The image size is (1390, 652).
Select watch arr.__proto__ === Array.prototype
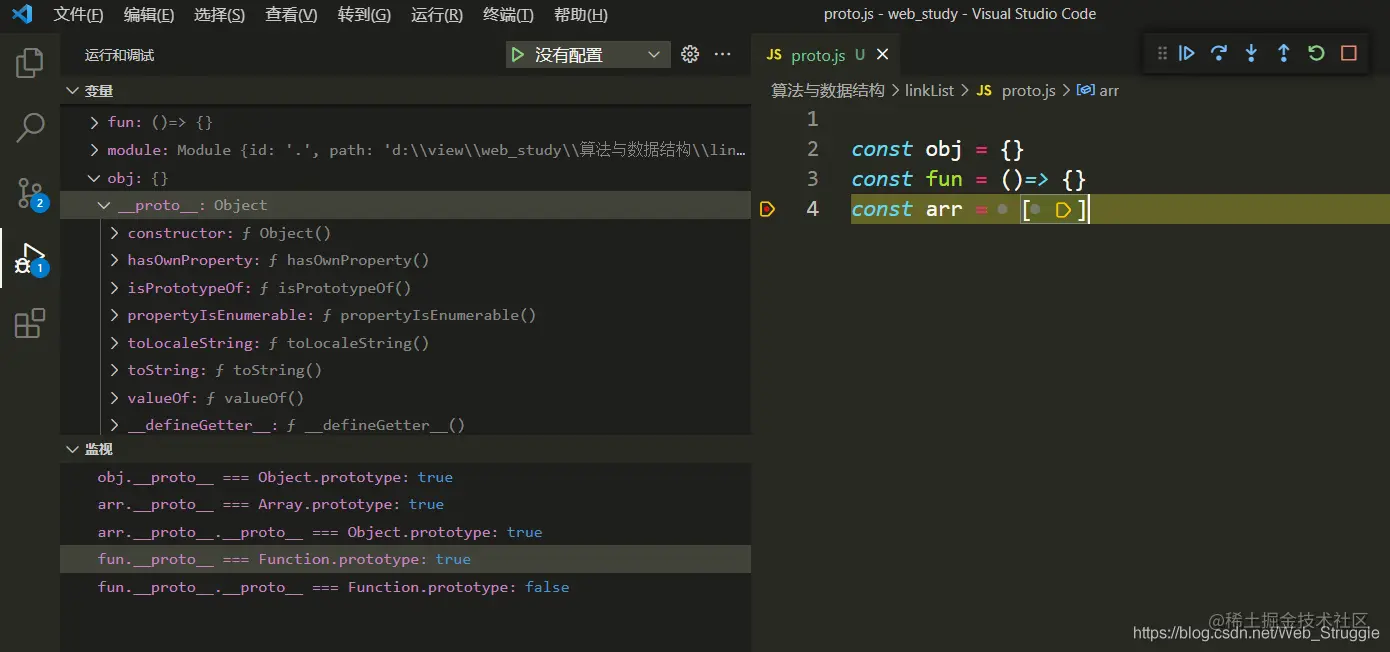click(405, 504)
